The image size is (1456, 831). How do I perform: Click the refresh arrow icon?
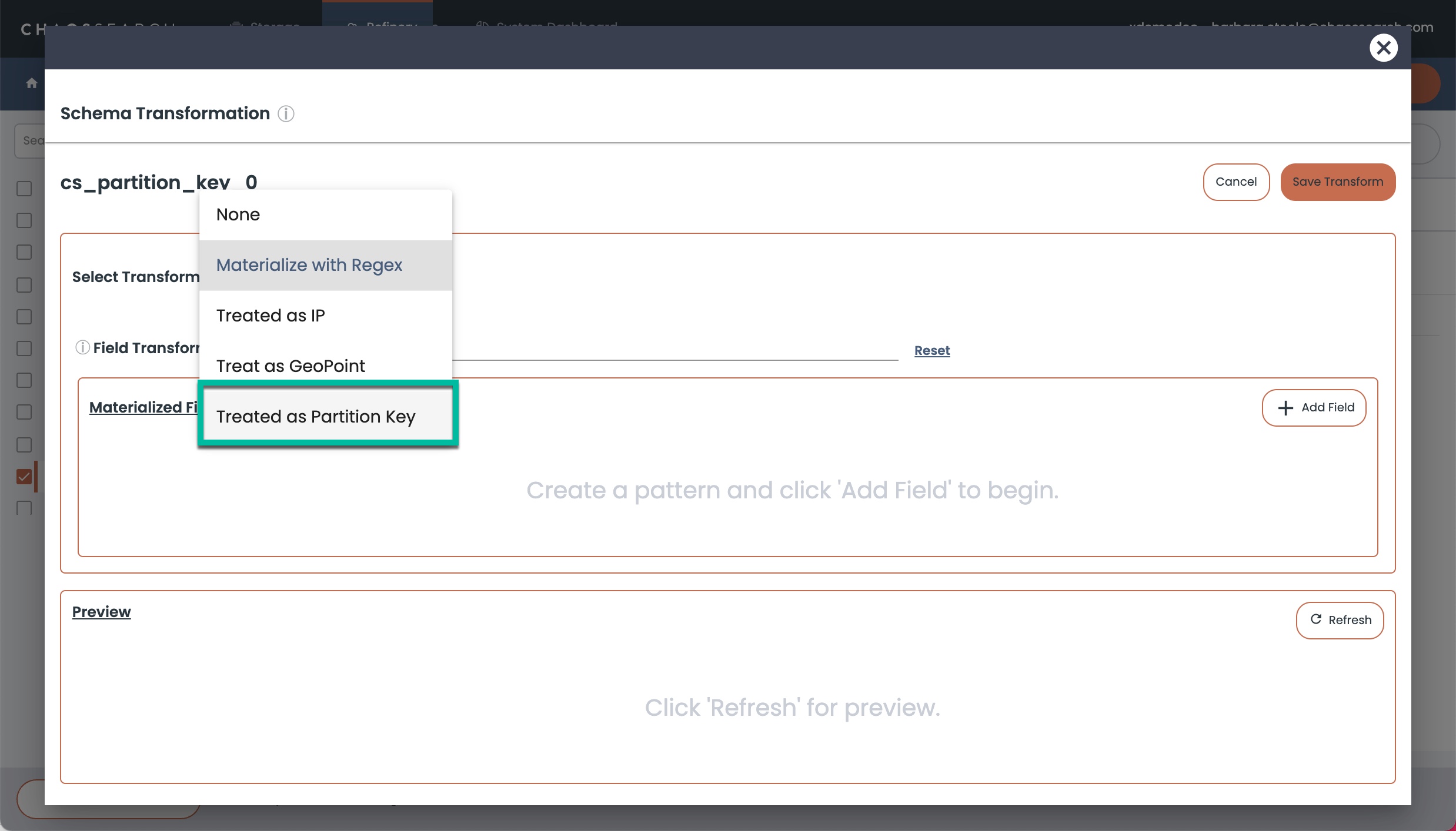click(1316, 619)
